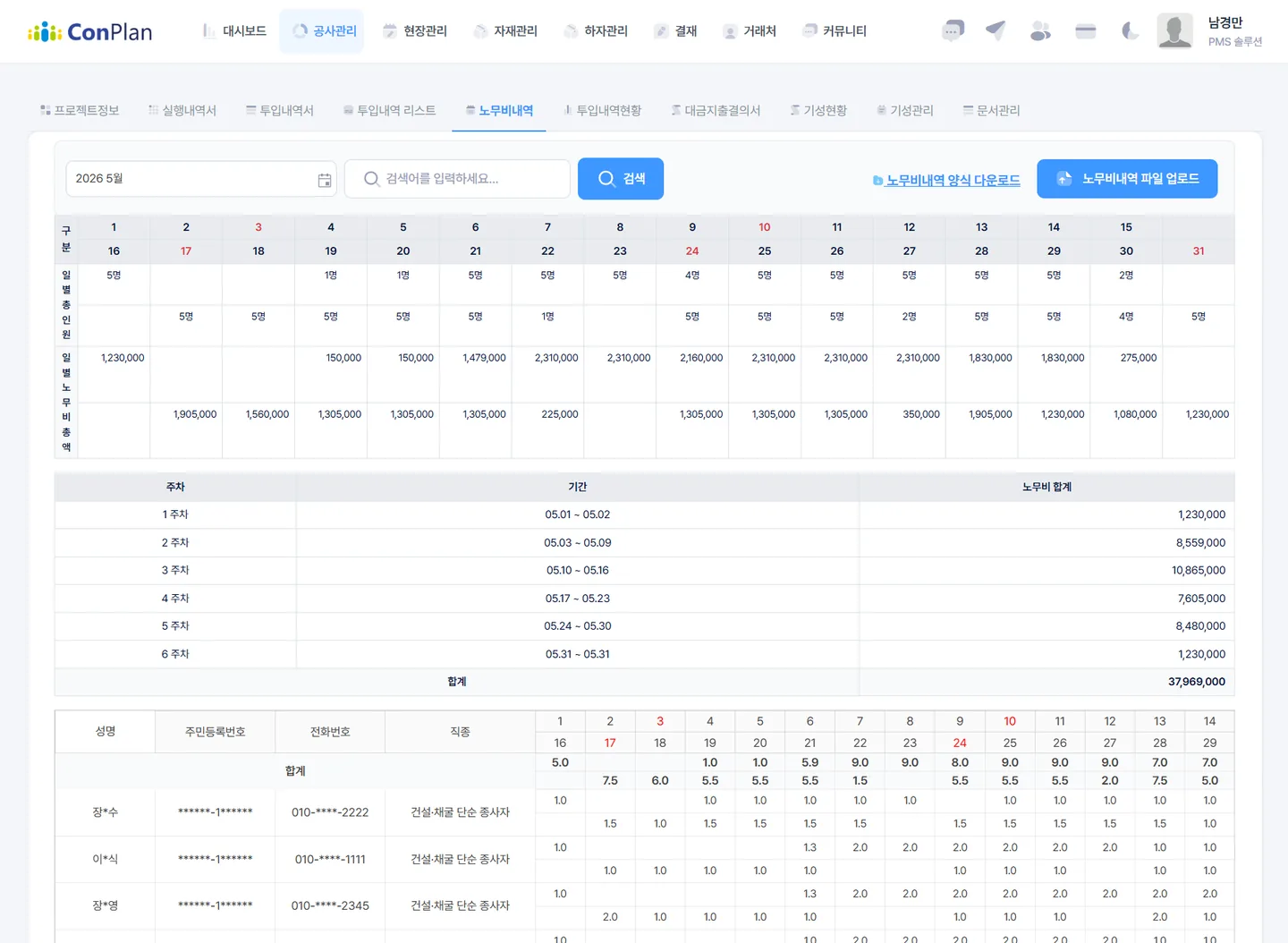Open the 결재 top menu item
Viewport: 1288px width, 943px height.
pos(675,31)
